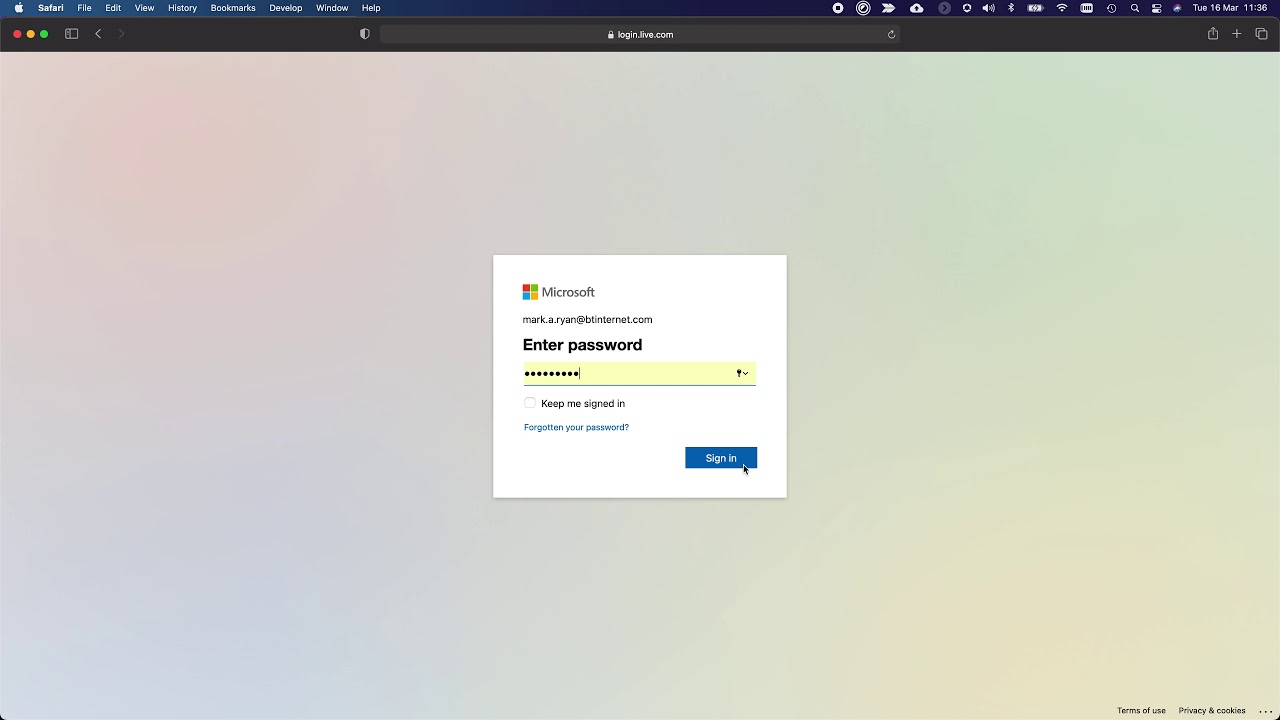
Task: Open the Window menu
Action: pyautogui.click(x=332, y=8)
